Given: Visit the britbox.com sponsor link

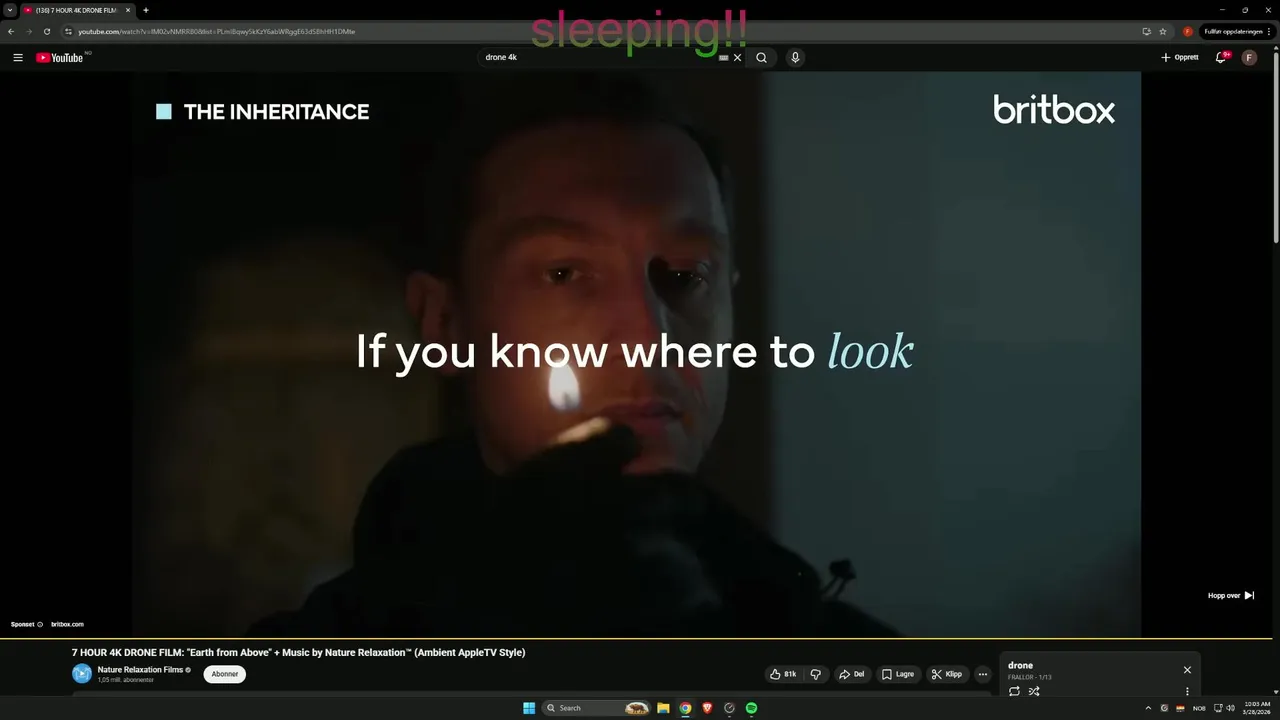Looking at the screenshot, I should tap(67, 624).
